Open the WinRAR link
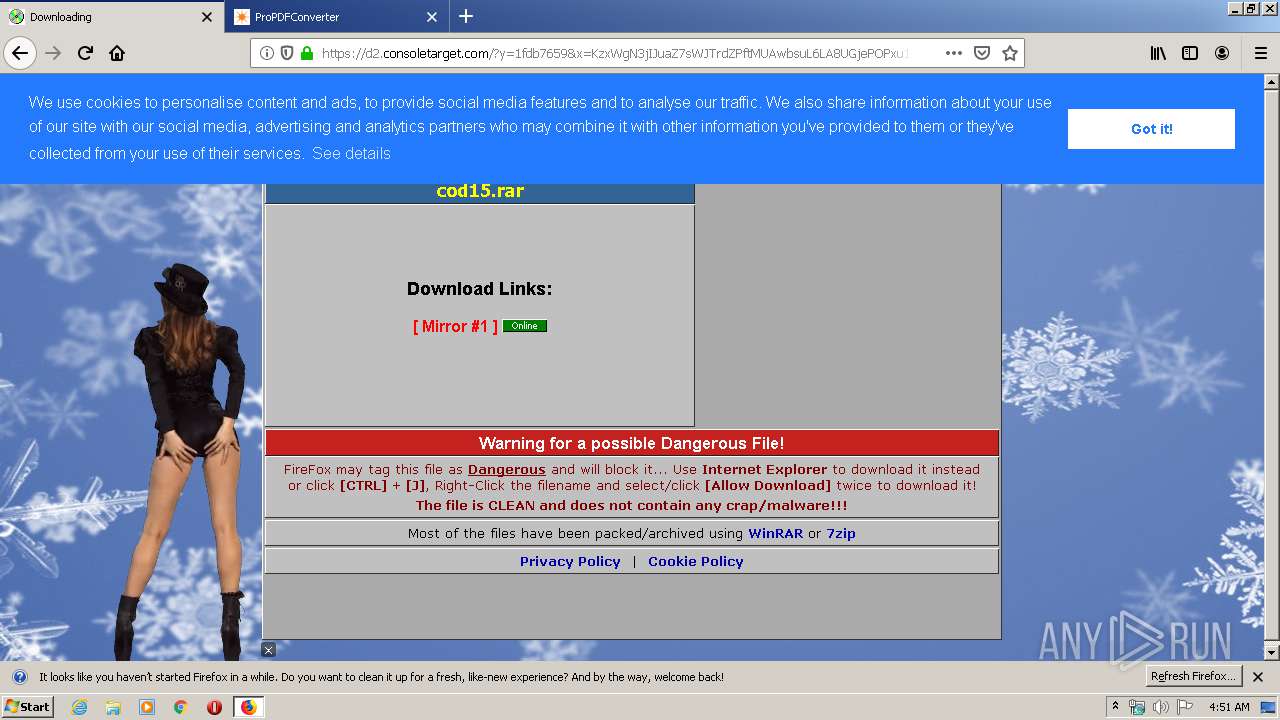 click(775, 533)
